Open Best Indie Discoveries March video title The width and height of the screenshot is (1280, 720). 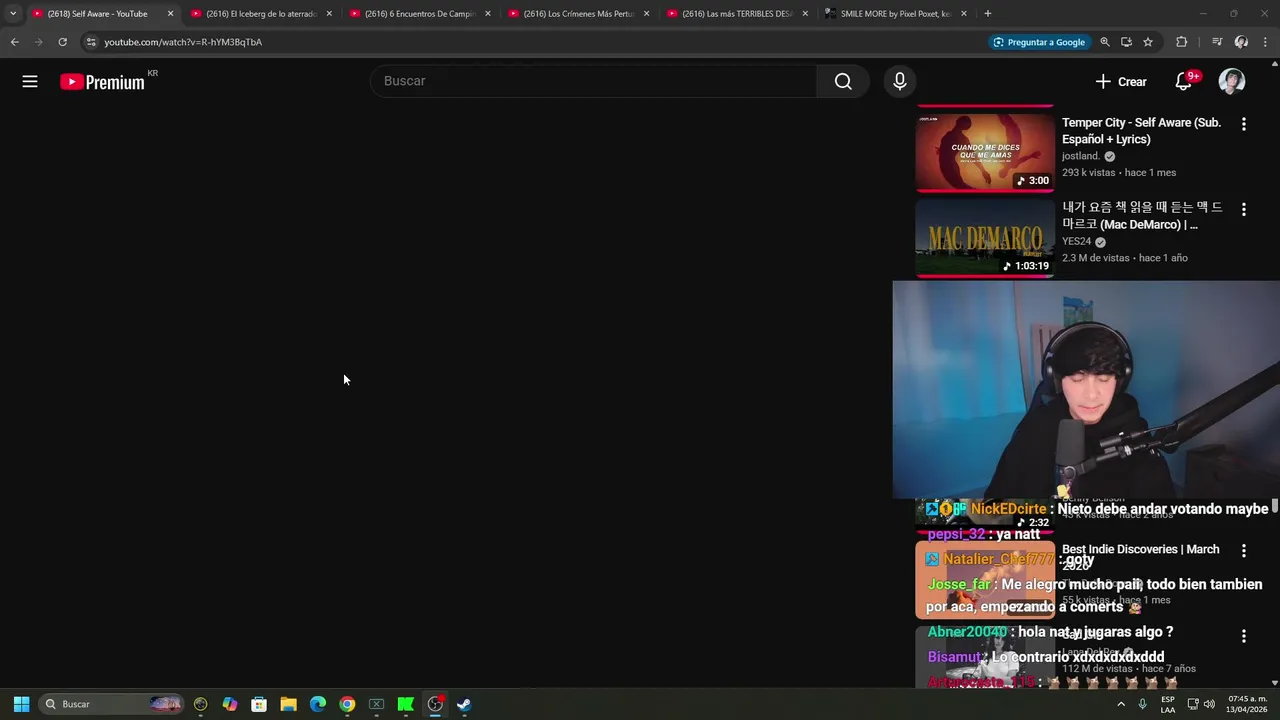[1140, 556]
